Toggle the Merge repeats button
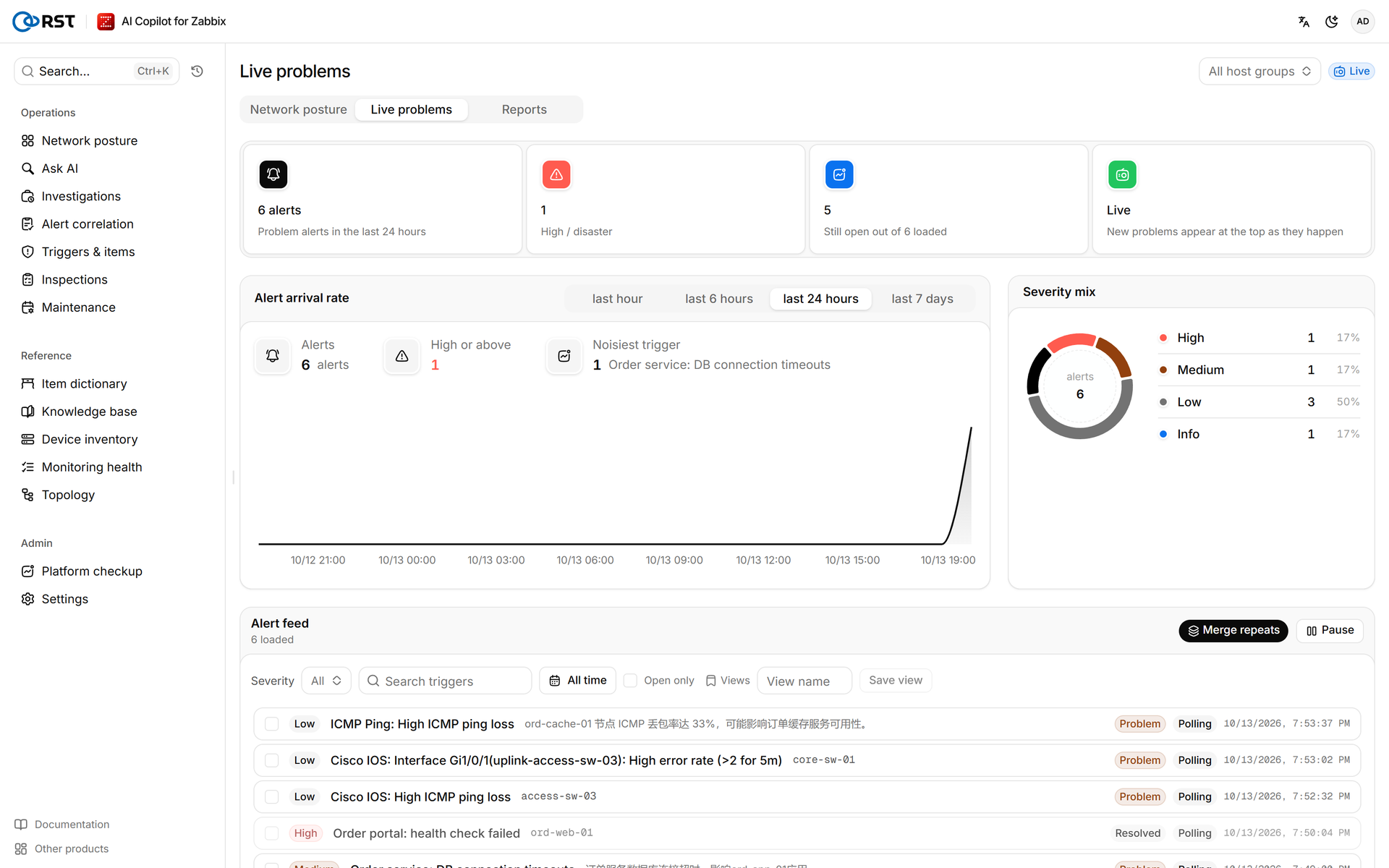 click(x=1233, y=630)
